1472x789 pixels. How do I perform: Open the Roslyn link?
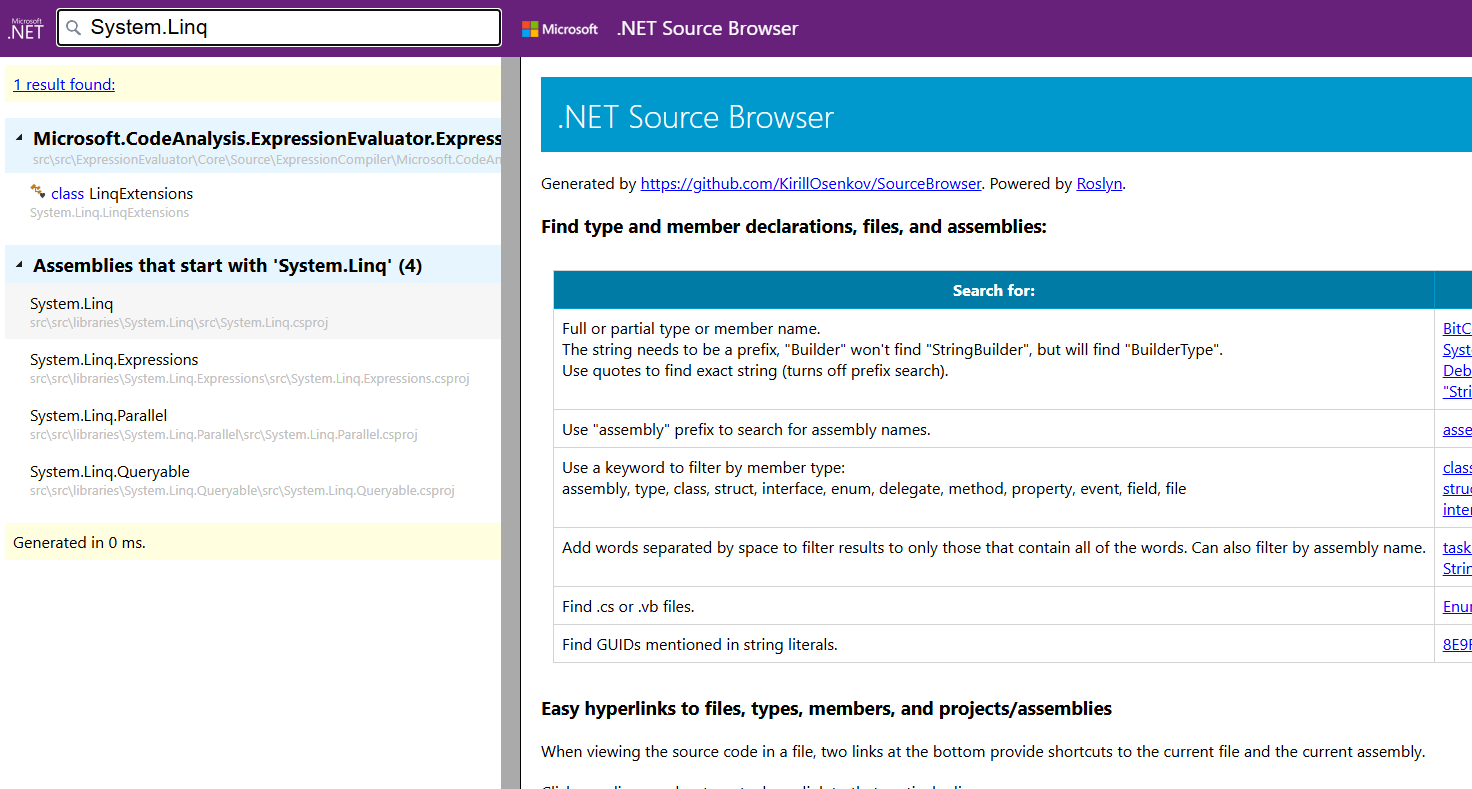click(1099, 184)
